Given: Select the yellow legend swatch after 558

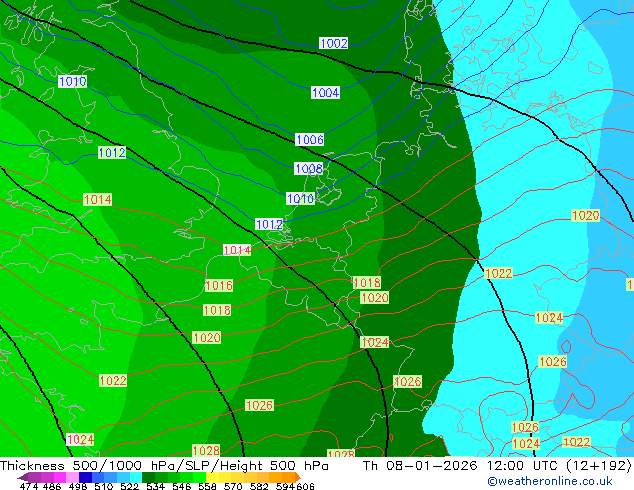Looking at the screenshot, I should tap(213, 477).
